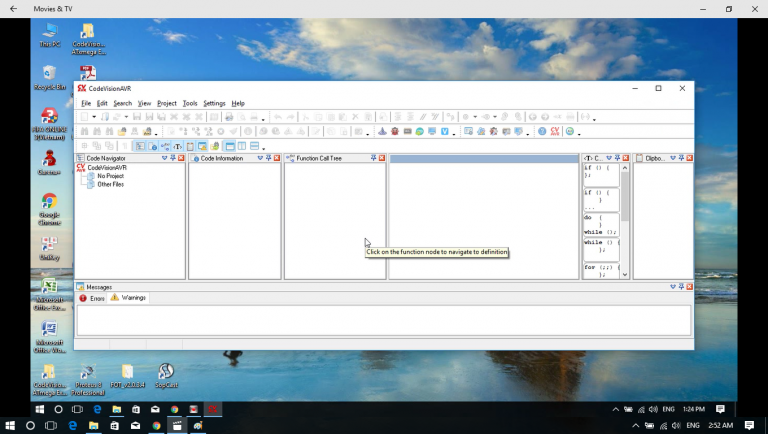
Task: Open the Project menu
Action: 166,103
